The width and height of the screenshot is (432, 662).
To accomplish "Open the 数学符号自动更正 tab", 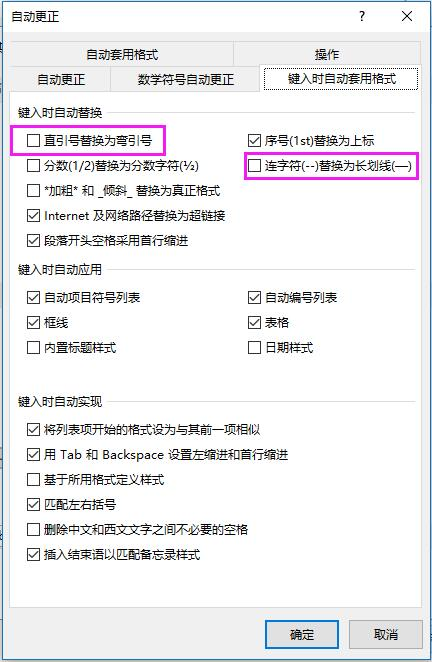I will point(185,79).
